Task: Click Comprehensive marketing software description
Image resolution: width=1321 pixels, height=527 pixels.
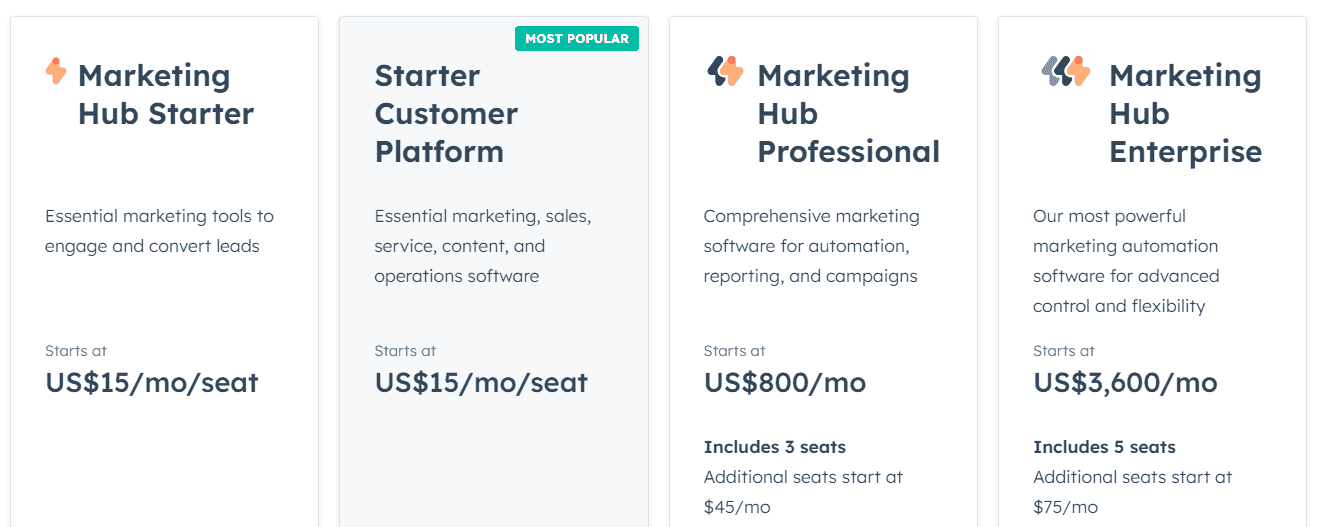Action: tap(811, 246)
